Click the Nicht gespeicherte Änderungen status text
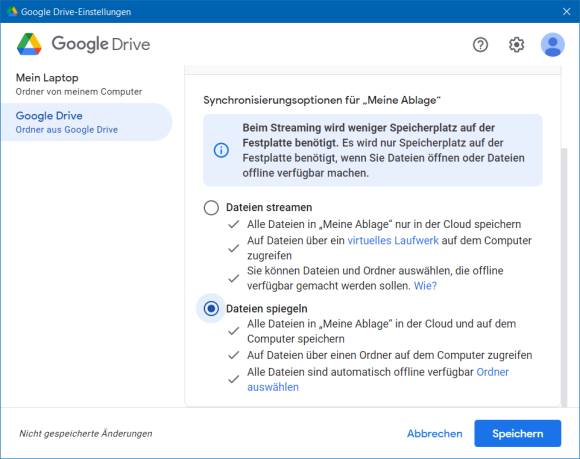The width and height of the screenshot is (580, 459). tap(85, 433)
